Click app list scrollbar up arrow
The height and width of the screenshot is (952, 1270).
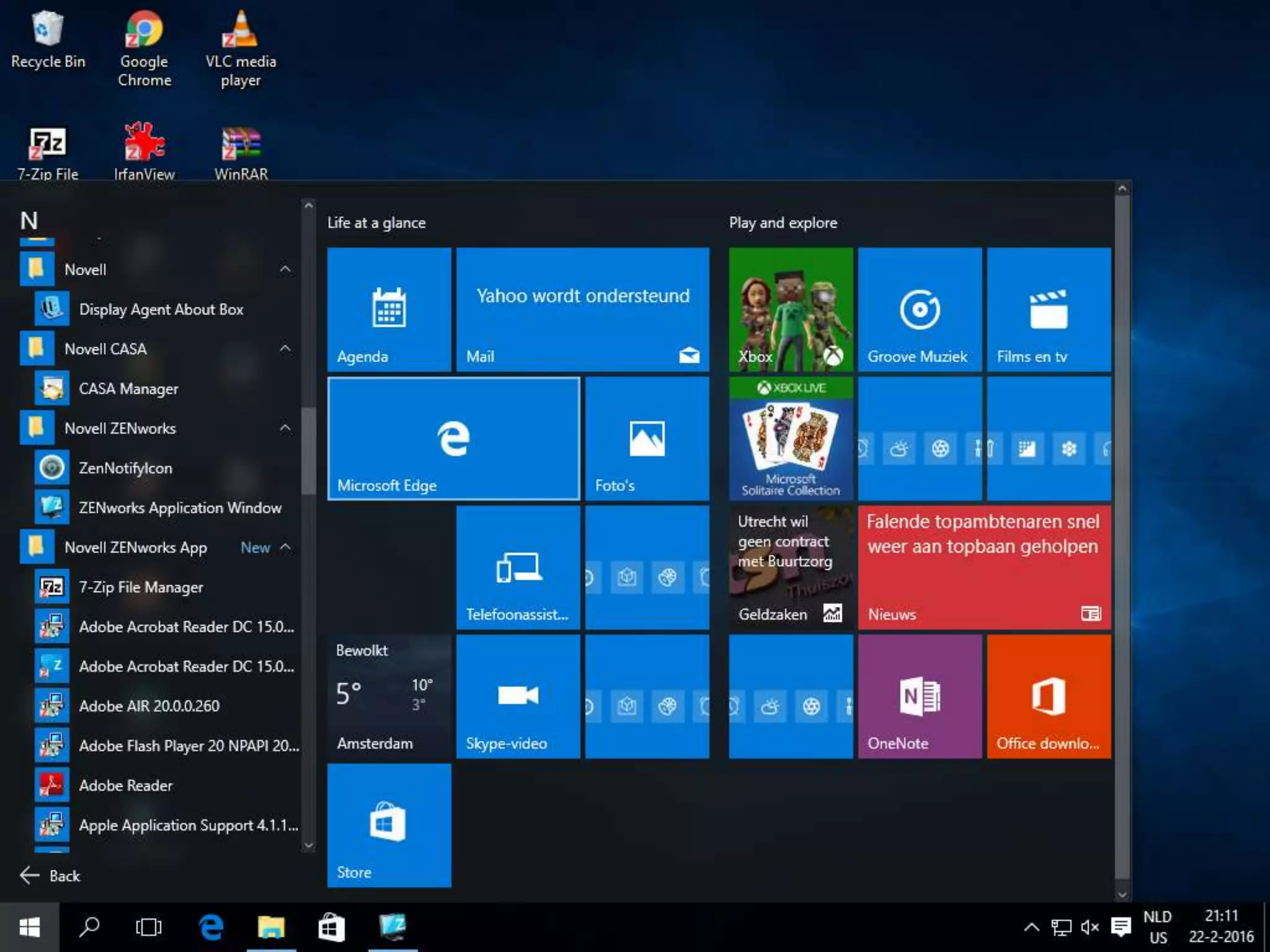308,205
